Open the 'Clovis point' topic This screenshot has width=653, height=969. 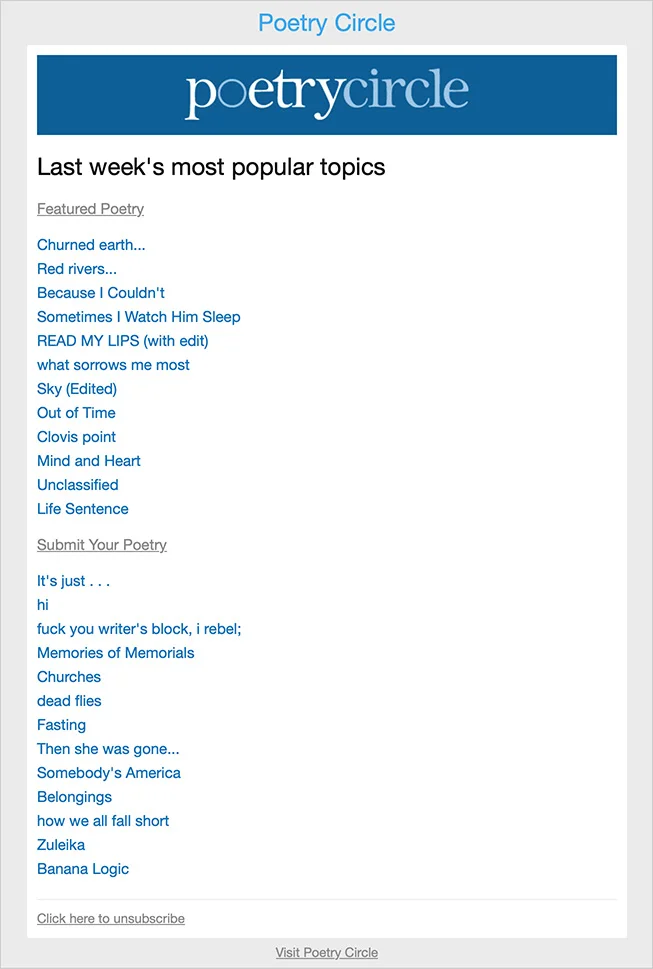point(76,437)
